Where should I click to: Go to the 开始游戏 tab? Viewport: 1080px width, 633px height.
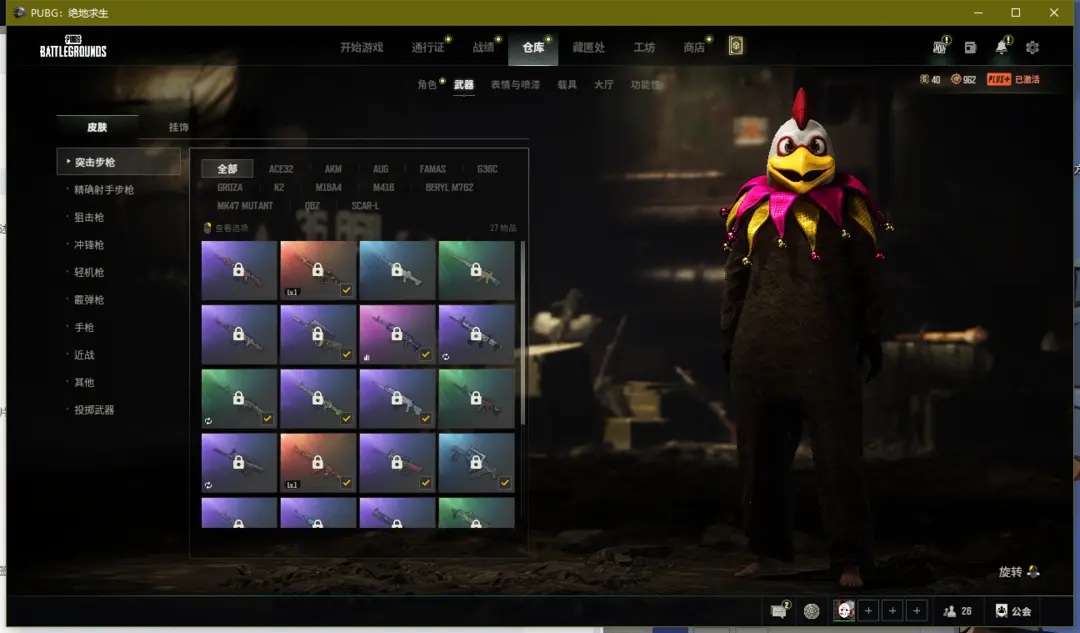tap(362, 48)
